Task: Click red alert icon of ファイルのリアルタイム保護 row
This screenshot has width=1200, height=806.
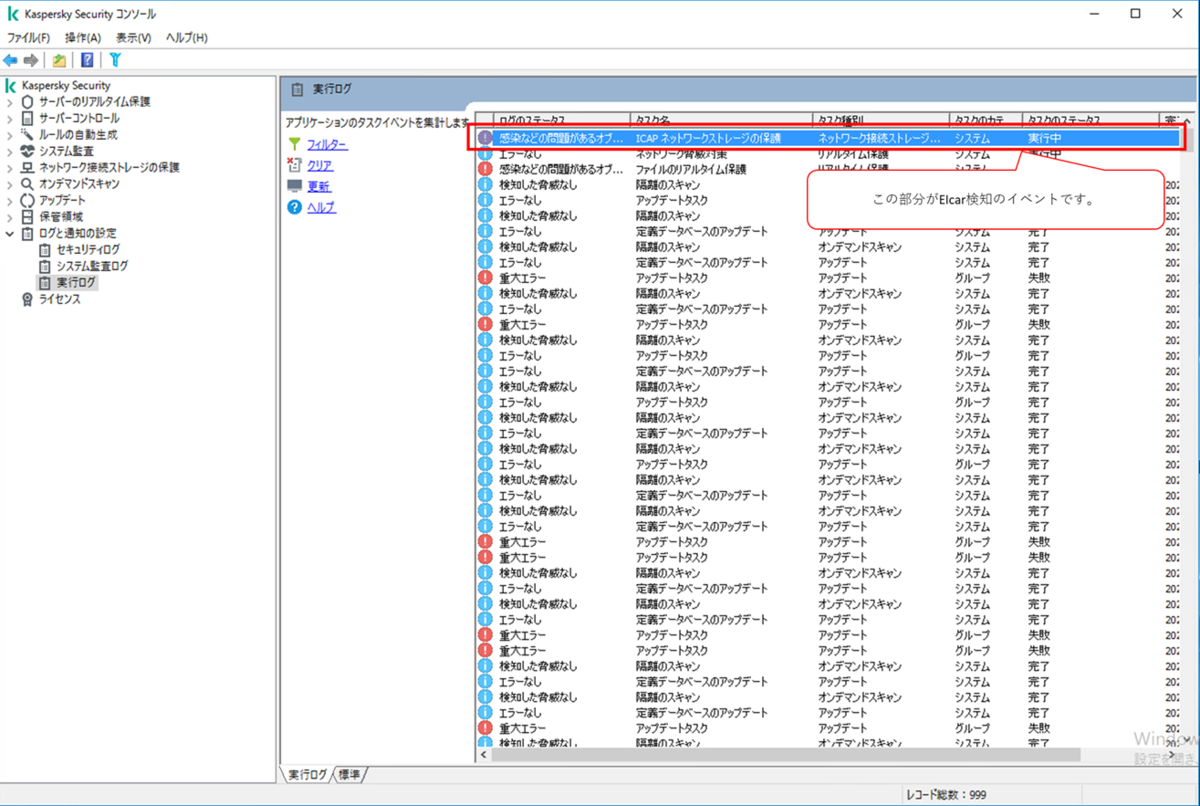Action: pos(486,169)
